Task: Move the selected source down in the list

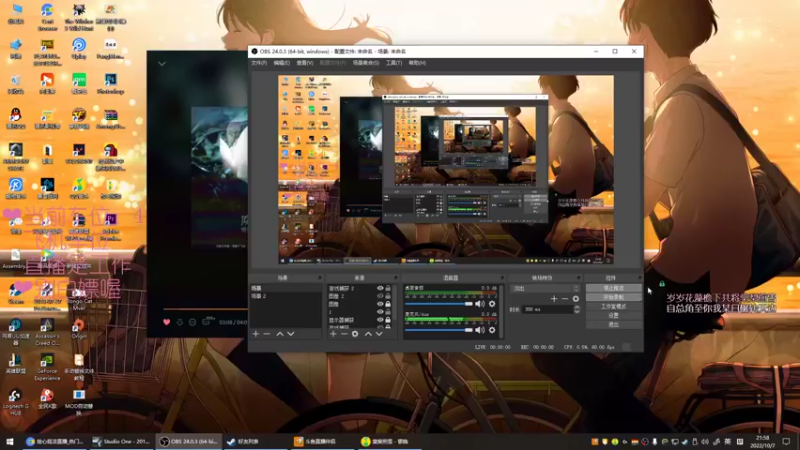Action: (379, 334)
